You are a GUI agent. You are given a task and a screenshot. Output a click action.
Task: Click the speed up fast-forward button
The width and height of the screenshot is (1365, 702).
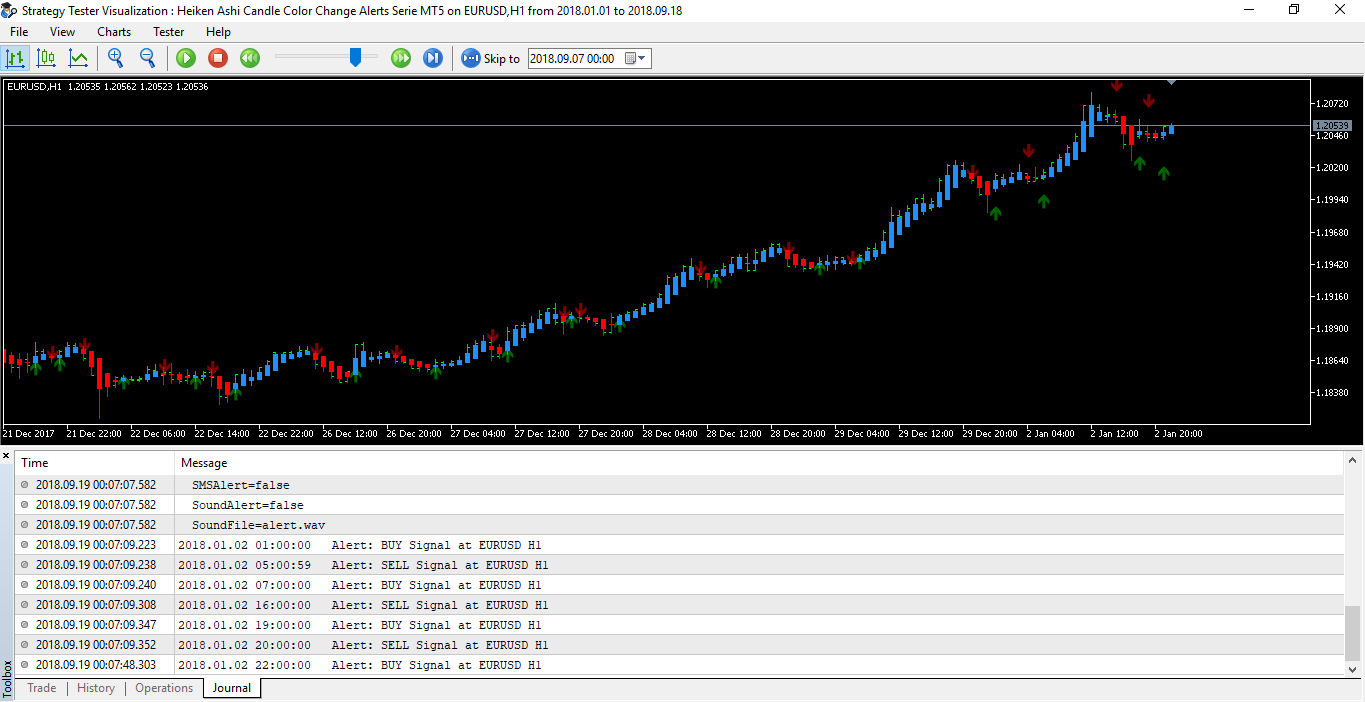click(401, 58)
